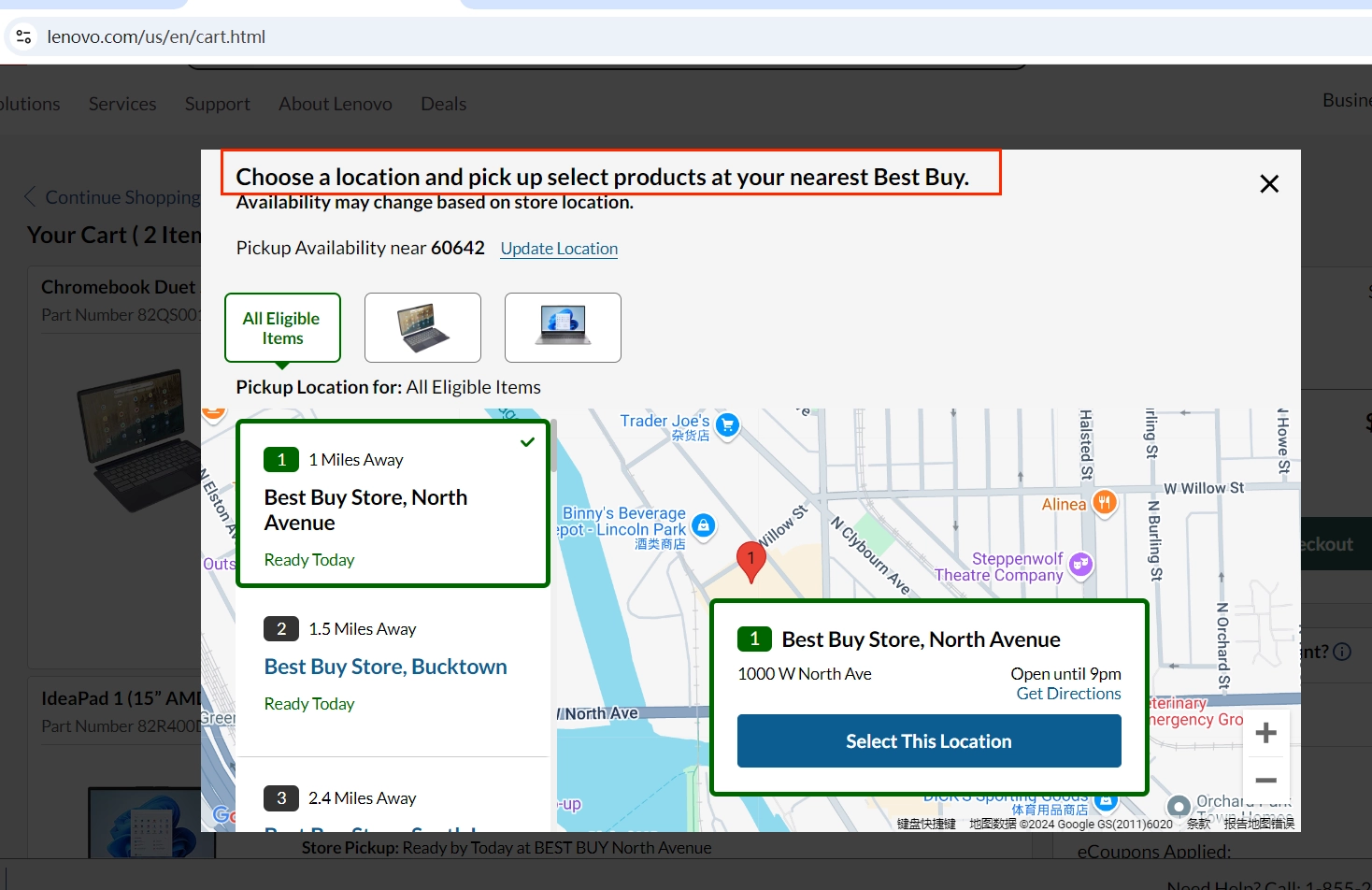
Task: Click the number 2 badge for Bucktown
Action: 281,629
